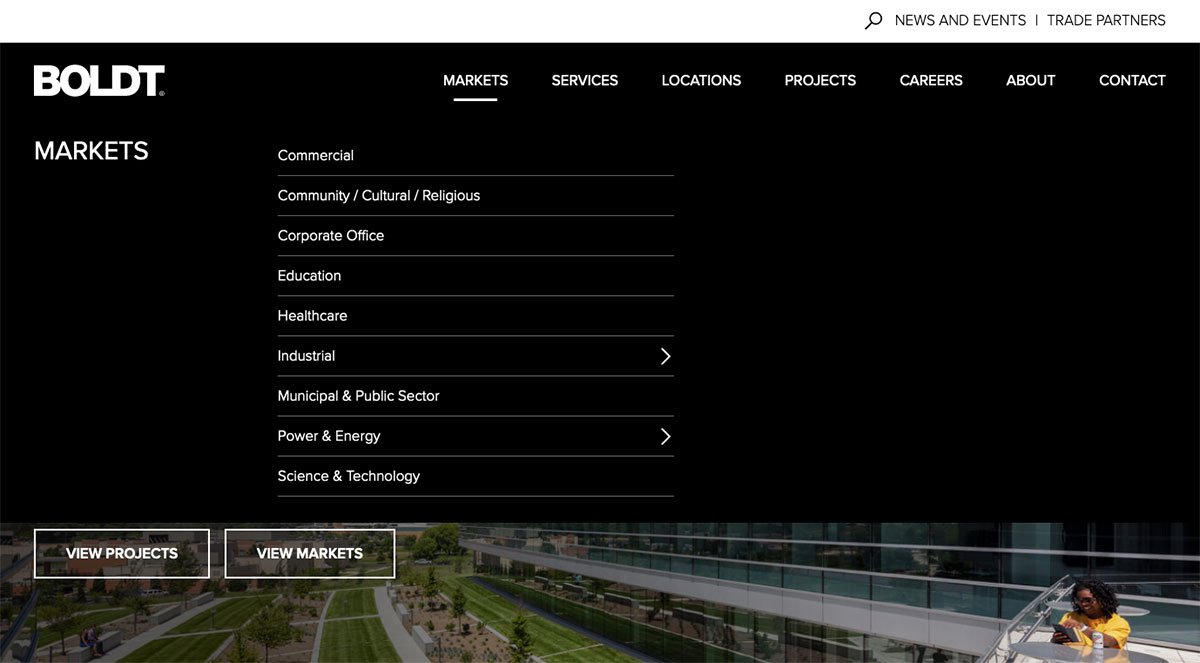Expand the Power & Energy submenu chevron
Screen dimensions: 1200x663
pos(665,436)
